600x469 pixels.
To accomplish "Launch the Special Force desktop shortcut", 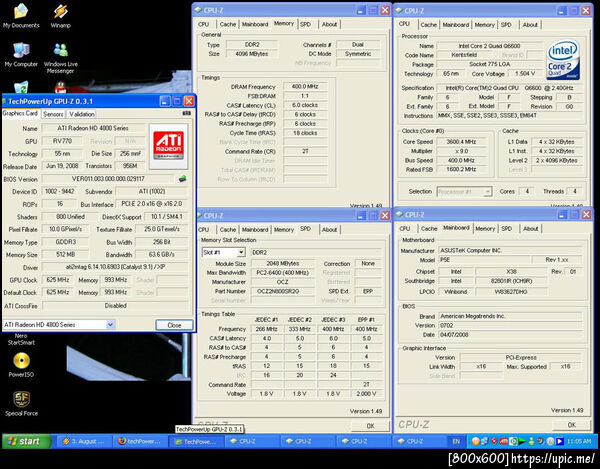I will coord(21,403).
